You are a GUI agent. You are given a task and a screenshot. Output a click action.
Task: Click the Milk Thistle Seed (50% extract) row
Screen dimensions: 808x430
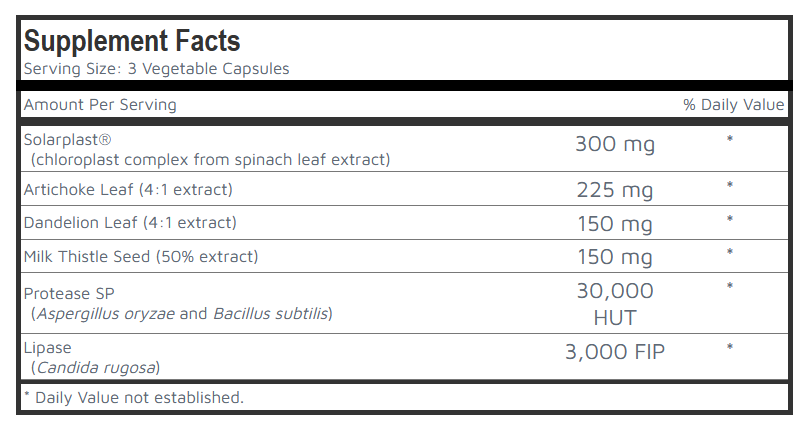(x=141, y=256)
